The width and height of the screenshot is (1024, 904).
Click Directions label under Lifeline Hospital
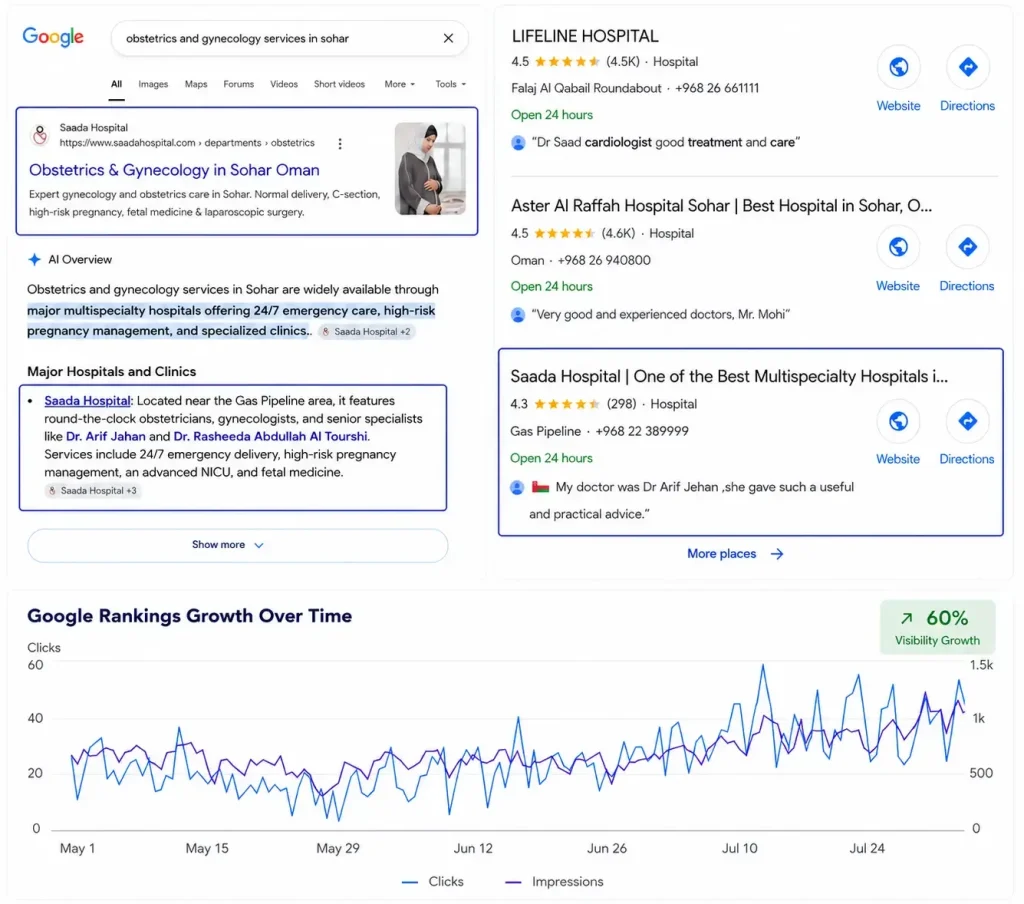click(967, 106)
